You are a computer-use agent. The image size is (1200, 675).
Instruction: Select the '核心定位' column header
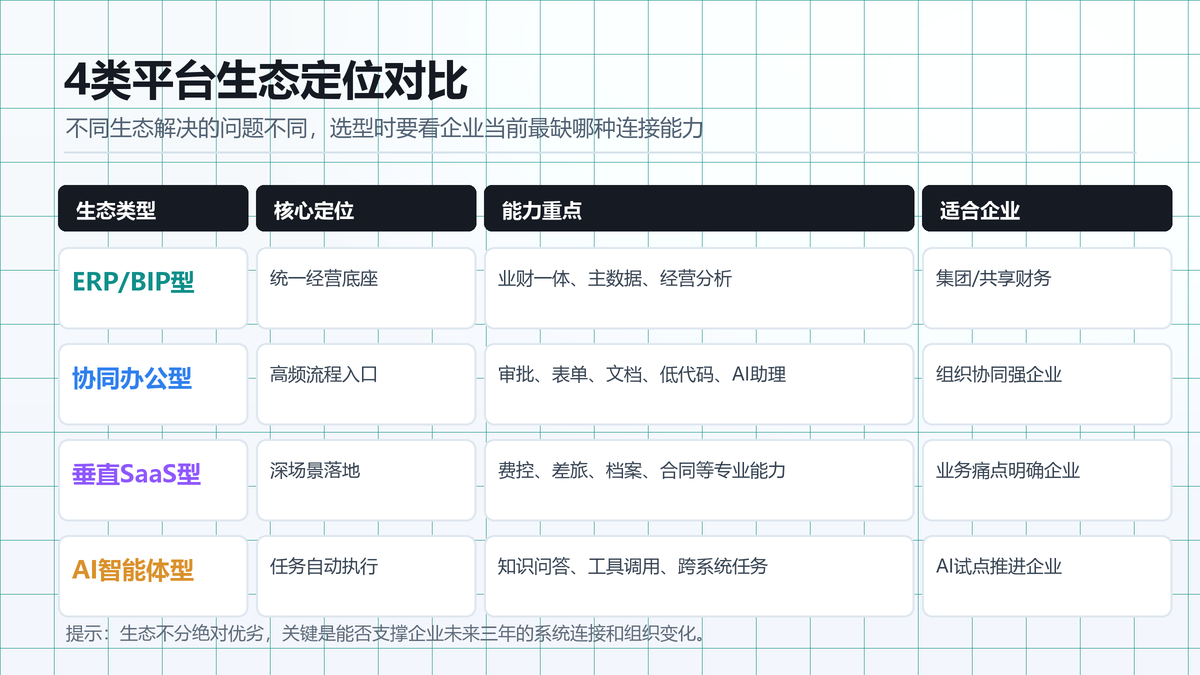click(366, 209)
